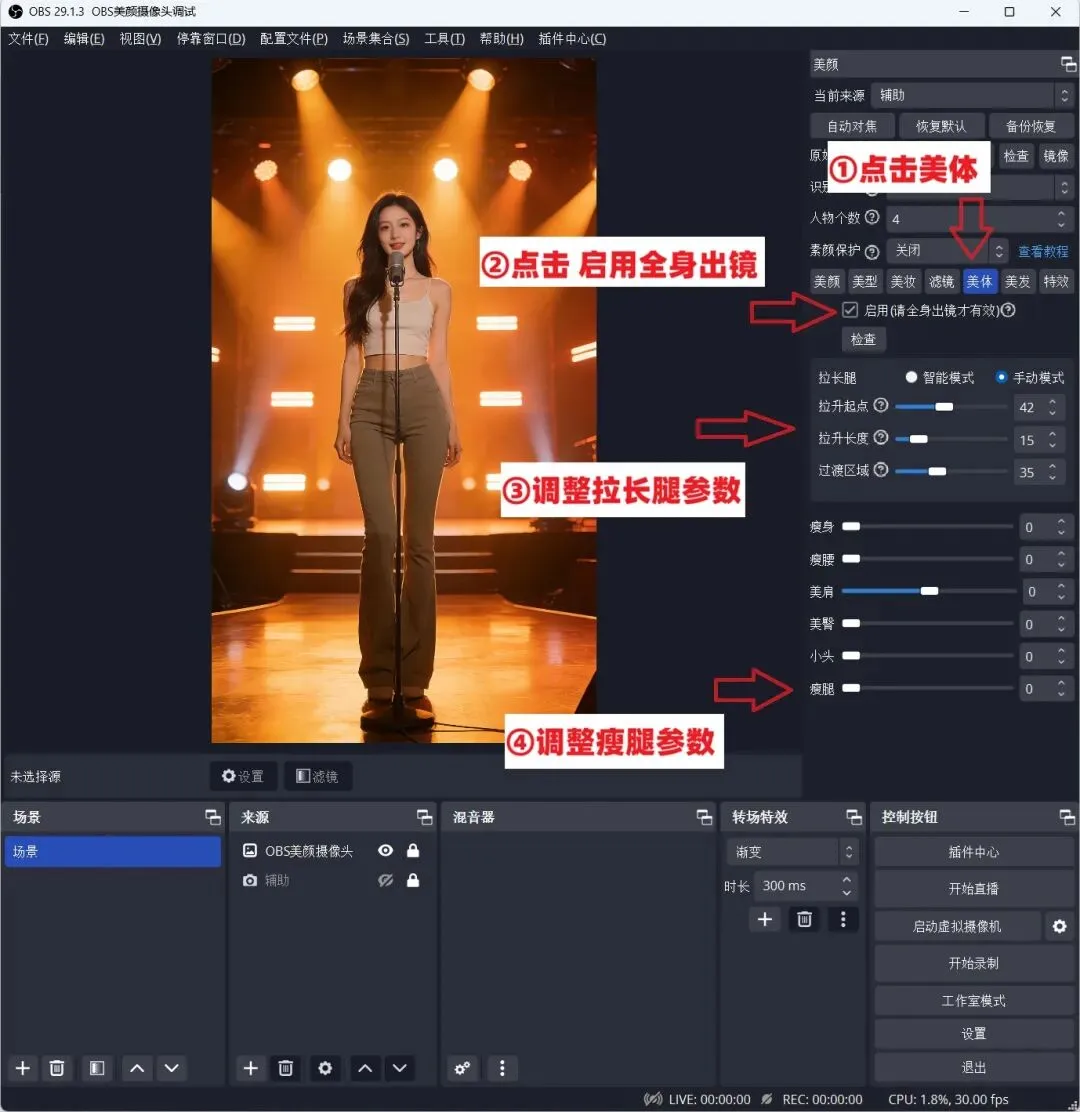Image resolution: width=1080 pixels, height=1112 pixels.
Task: Click the 开始直播 button
Action: coord(973,889)
